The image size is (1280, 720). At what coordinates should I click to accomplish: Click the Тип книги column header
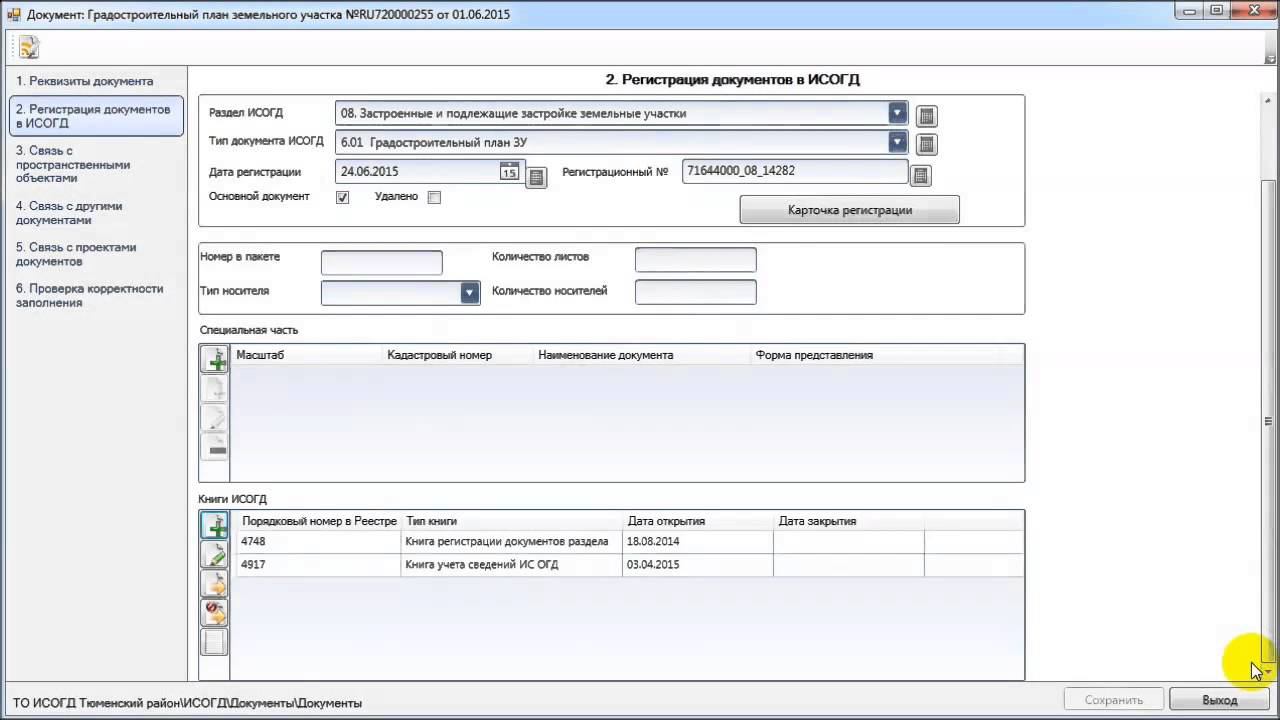[x=431, y=521]
